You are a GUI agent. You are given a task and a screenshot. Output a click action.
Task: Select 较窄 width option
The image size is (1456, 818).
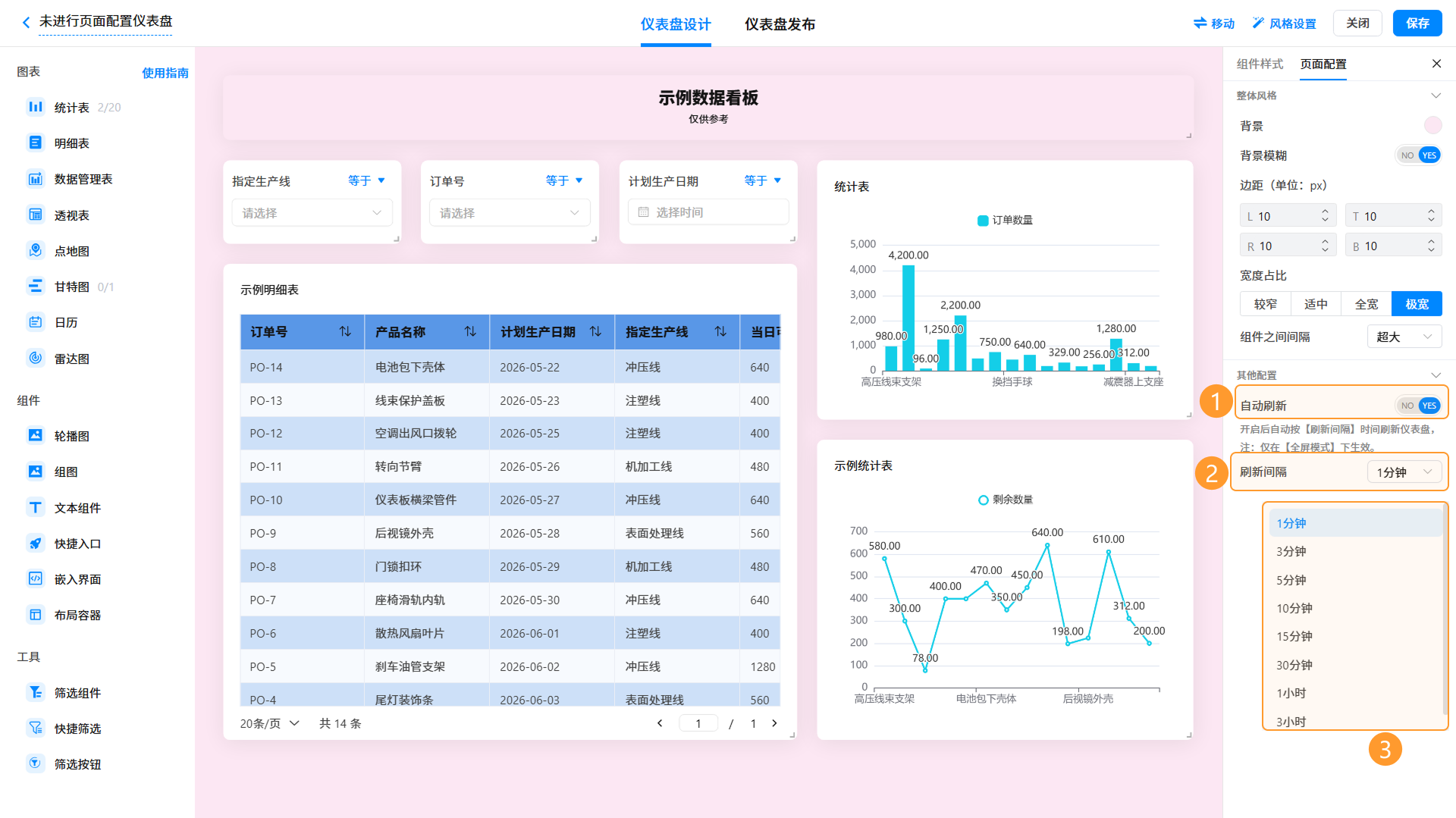coord(1266,304)
